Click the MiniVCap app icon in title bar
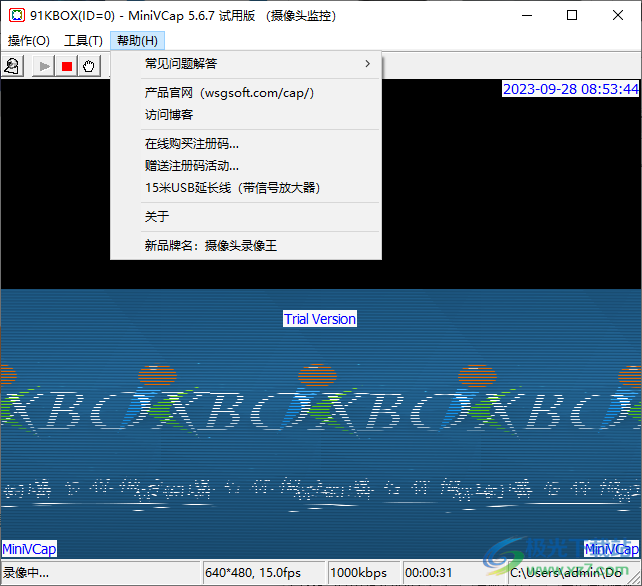 (x=17, y=16)
